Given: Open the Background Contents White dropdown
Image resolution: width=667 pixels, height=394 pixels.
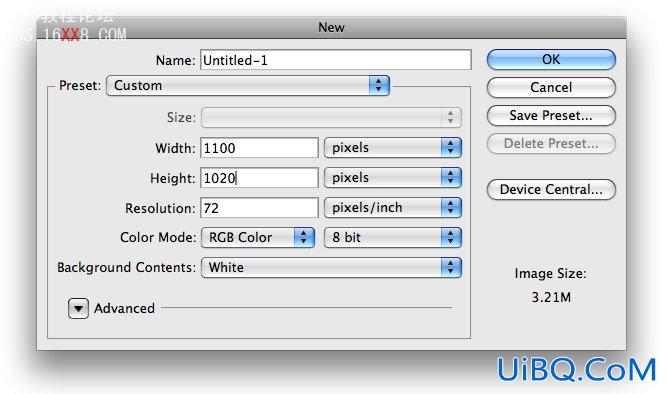Looking at the screenshot, I should (331, 268).
